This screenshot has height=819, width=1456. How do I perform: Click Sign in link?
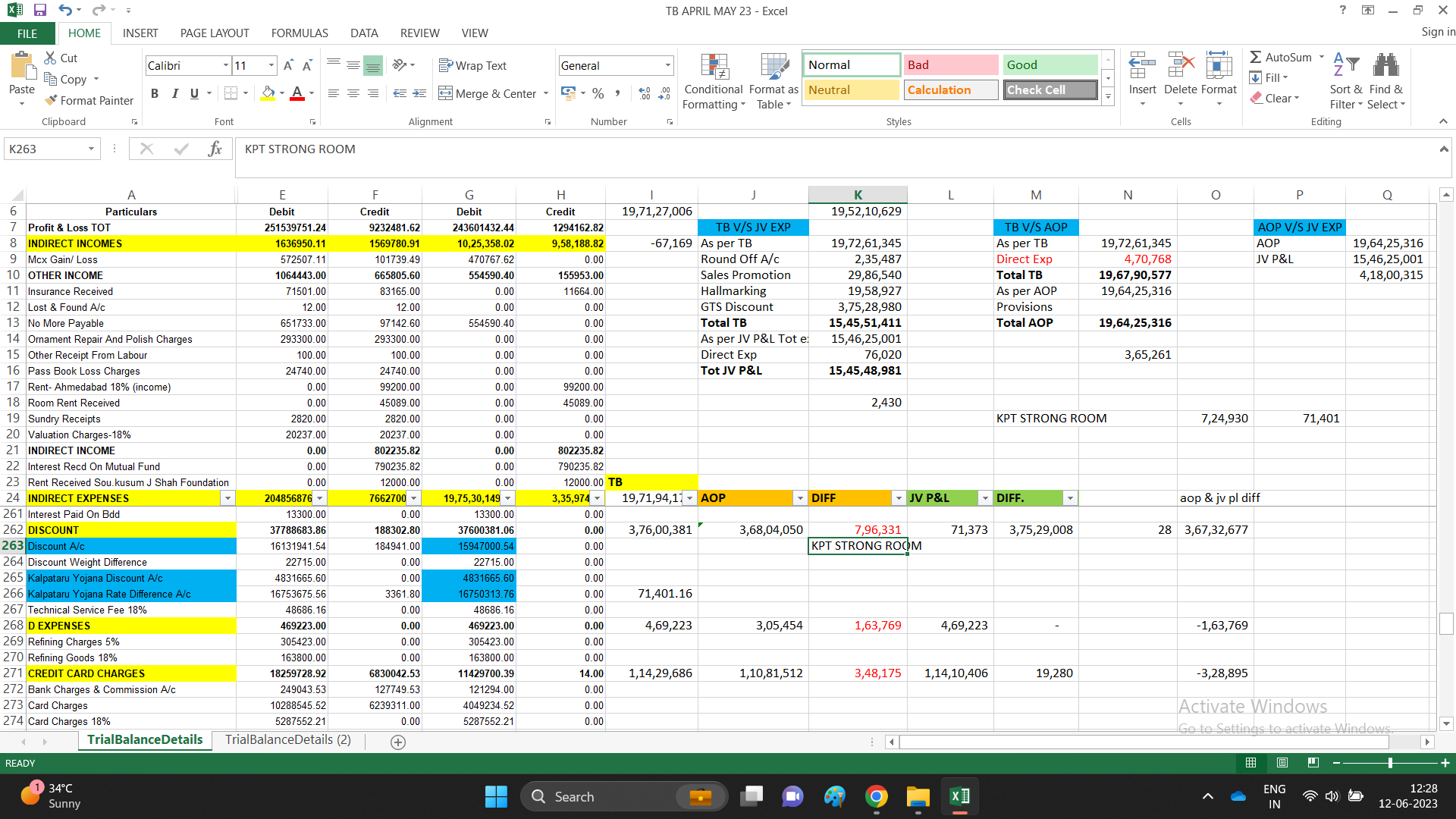pos(1438,32)
